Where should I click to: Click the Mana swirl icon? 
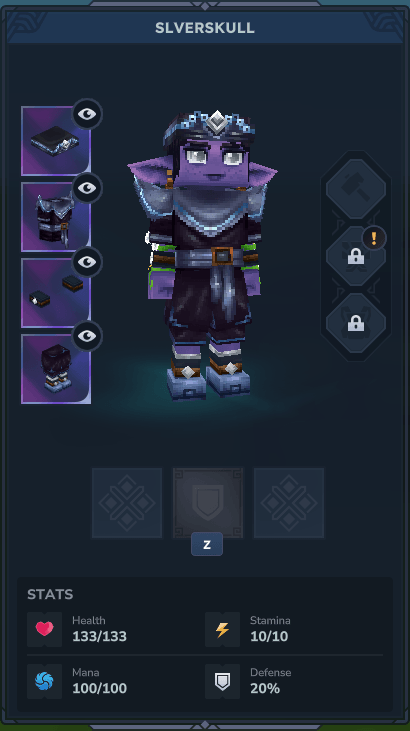click(44, 682)
